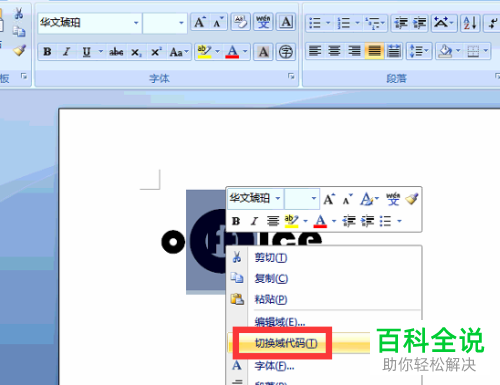Click Character Shading icon in ribbon

pos(263,52)
